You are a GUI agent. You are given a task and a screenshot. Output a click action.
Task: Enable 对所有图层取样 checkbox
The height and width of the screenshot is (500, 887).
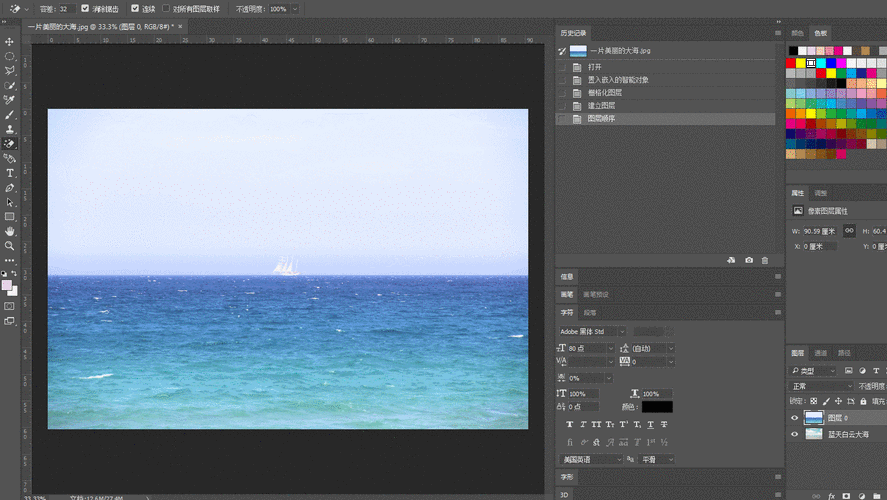click(x=166, y=8)
